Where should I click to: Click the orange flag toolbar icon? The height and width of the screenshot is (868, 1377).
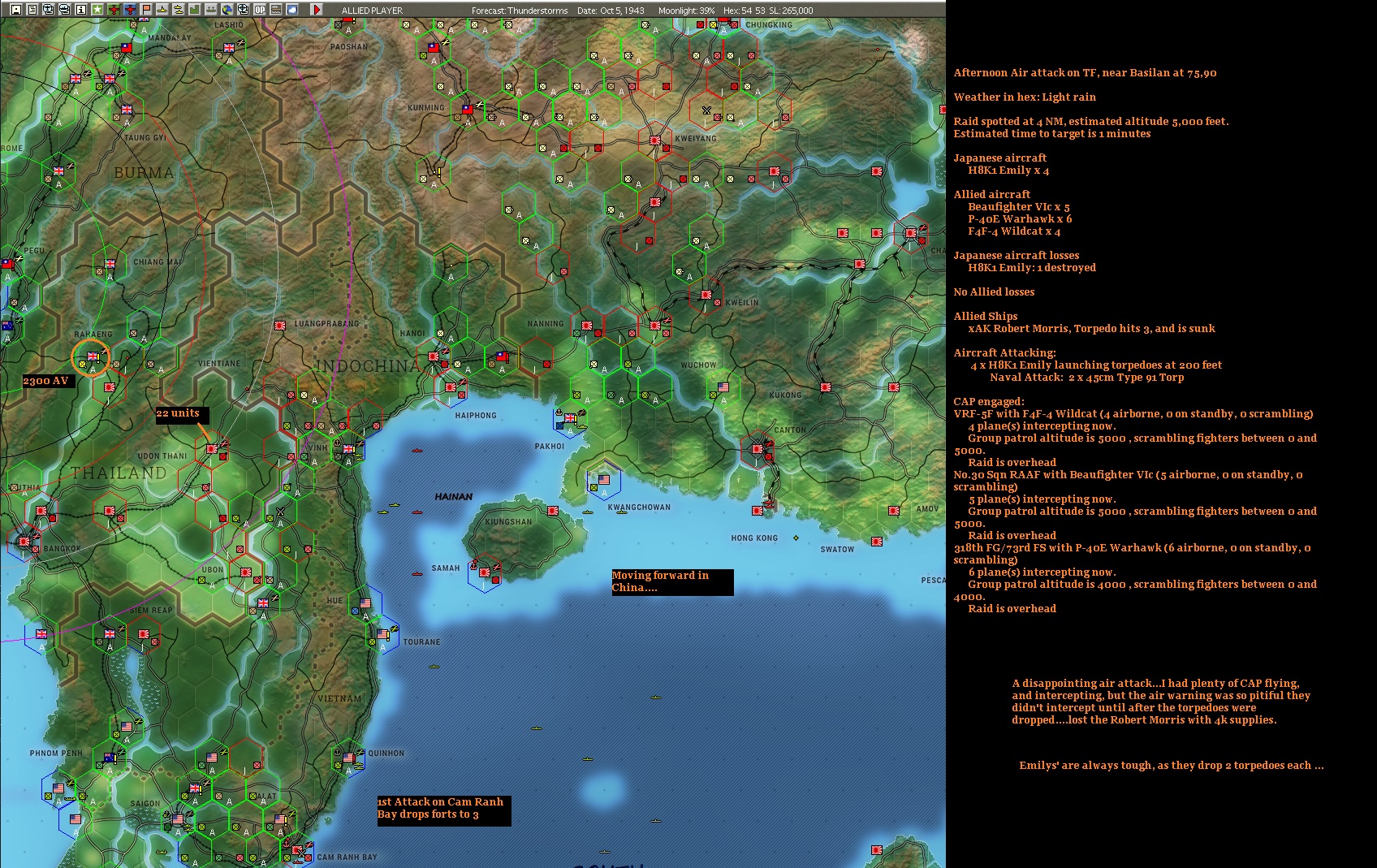click(x=146, y=10)
